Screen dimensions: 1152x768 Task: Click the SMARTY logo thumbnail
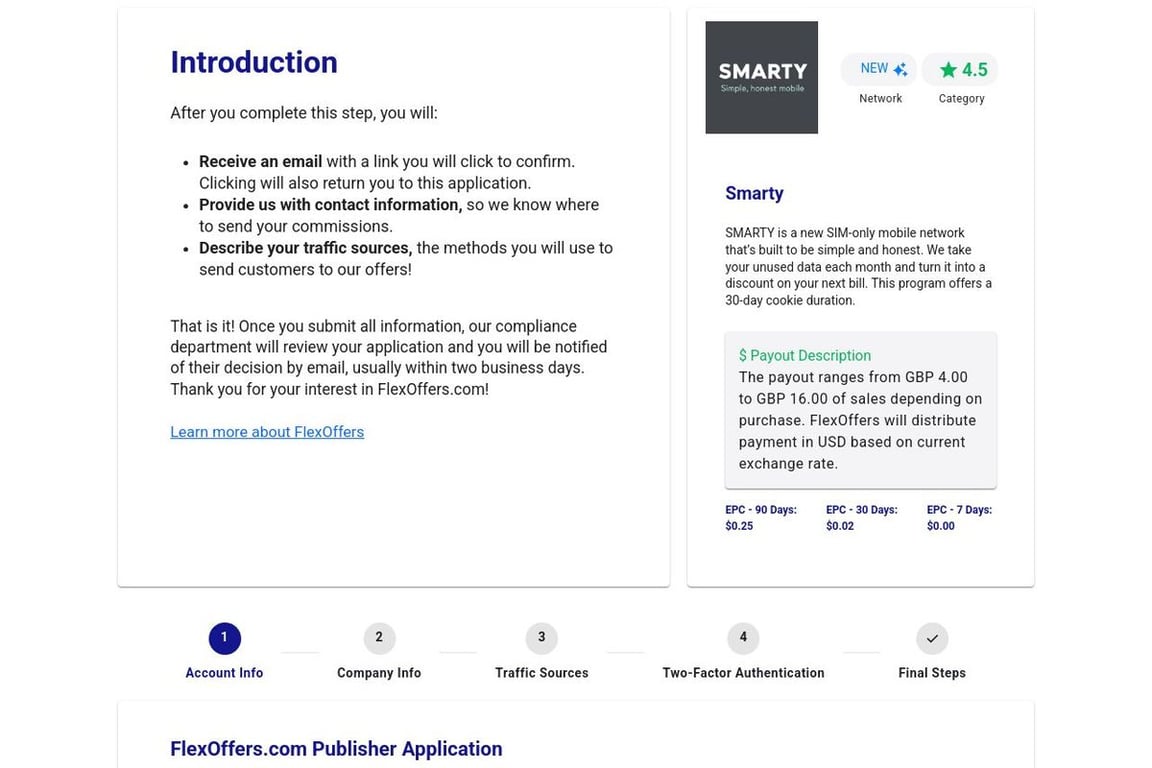[761, 77]
